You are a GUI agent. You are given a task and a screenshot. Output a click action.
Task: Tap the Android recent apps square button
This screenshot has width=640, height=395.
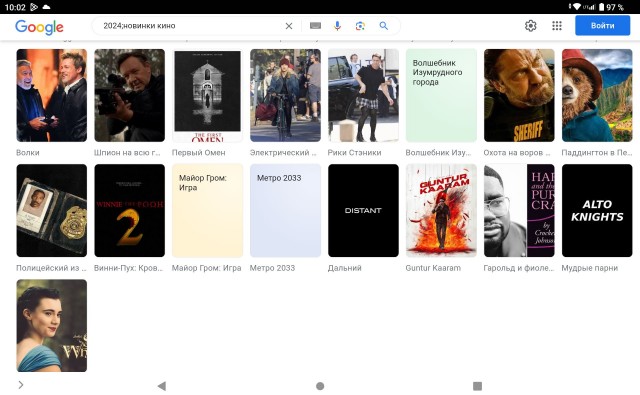[477, 386]
